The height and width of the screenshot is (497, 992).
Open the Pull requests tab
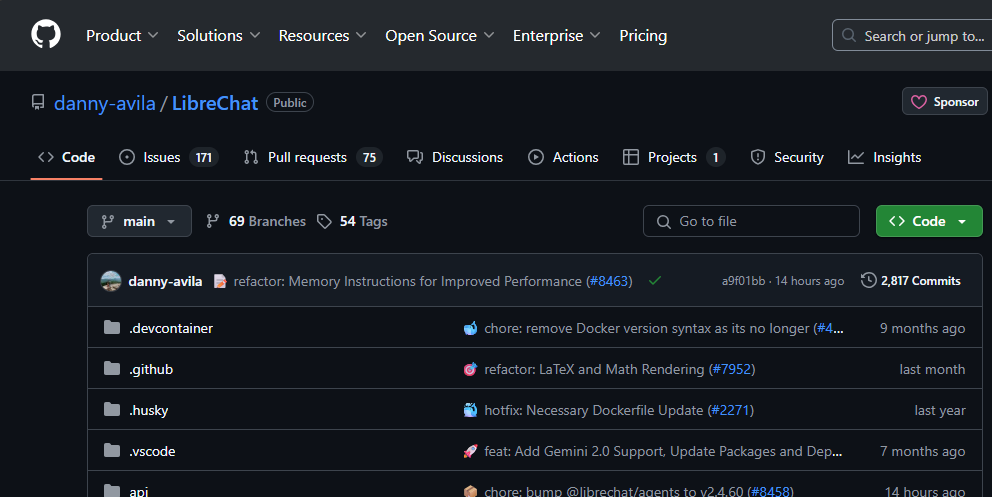point(313,157)
